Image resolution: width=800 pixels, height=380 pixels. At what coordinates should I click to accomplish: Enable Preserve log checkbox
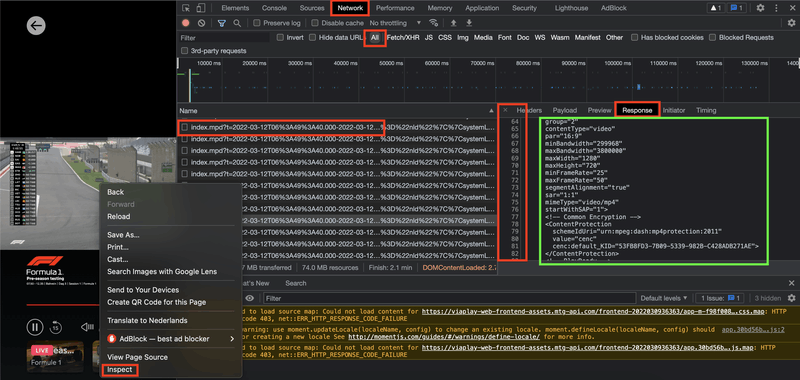[257, 23]
